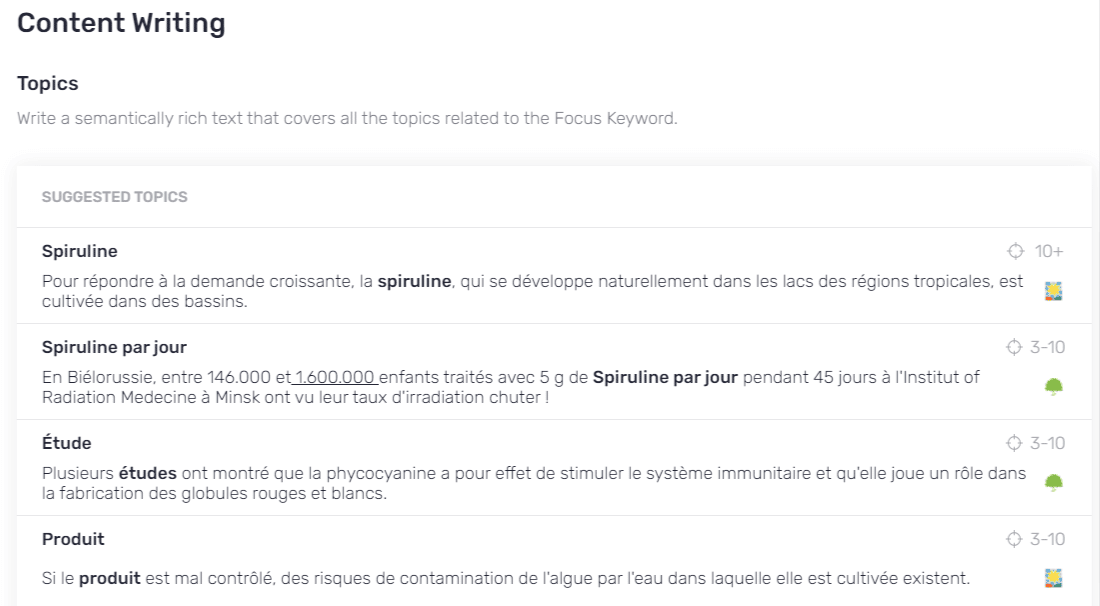The image size is (1100, 606).
Task: Select the Produit topic title
Action: coord(73,540)
